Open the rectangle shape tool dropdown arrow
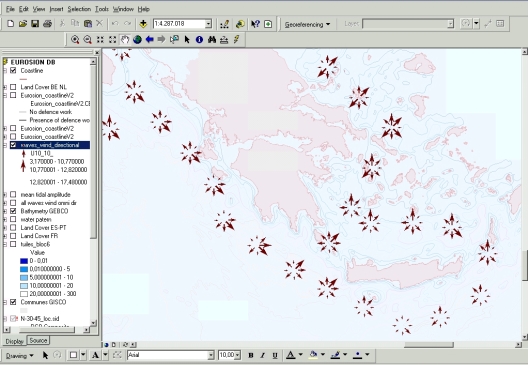 (83, 355)
